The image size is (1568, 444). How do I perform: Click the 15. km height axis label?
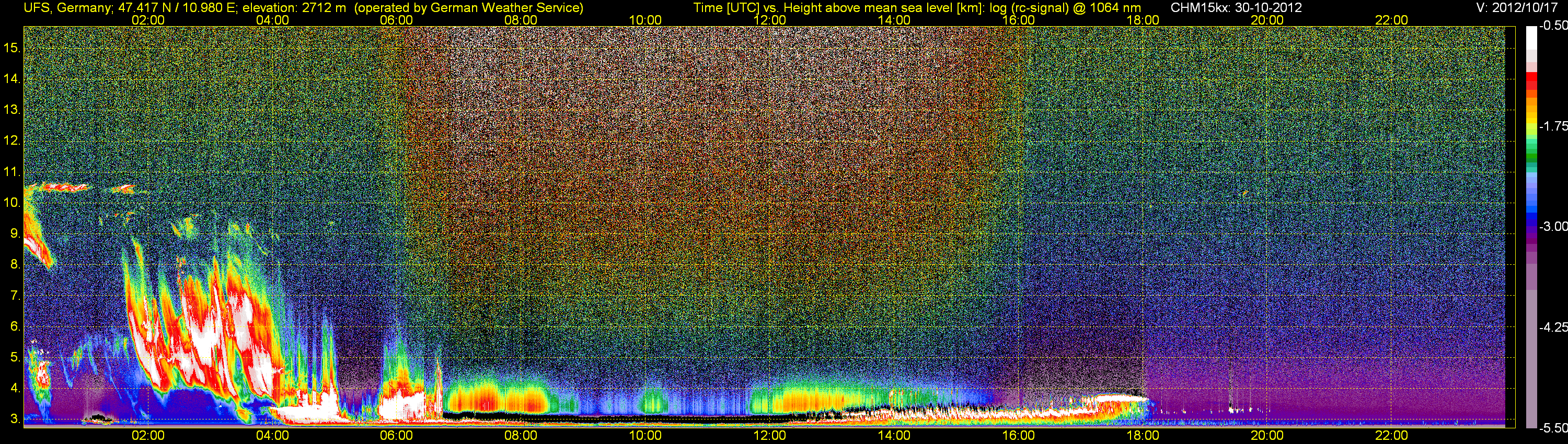(12, 48)
